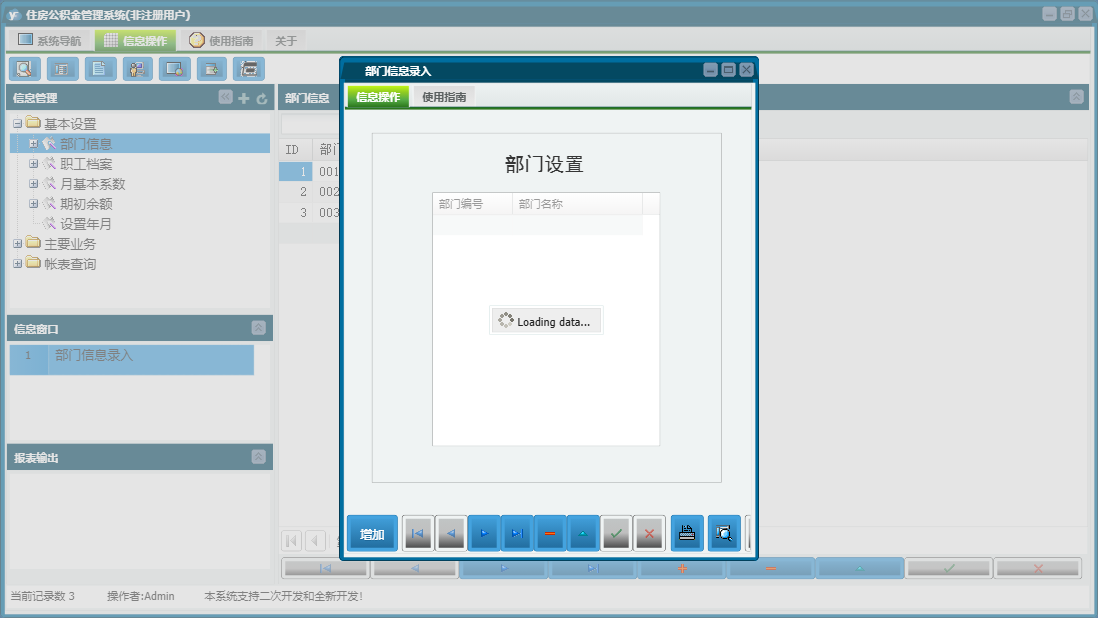Expand the 帐表查询 tree folder

tap(18, 263)
